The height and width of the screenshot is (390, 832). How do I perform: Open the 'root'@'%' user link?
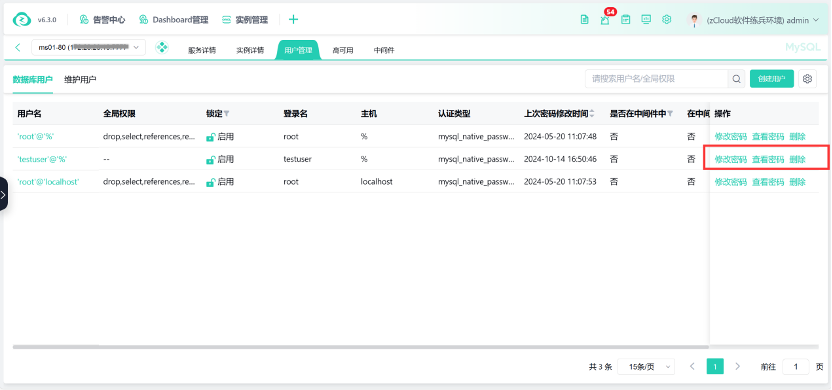(x=36, y=137)
